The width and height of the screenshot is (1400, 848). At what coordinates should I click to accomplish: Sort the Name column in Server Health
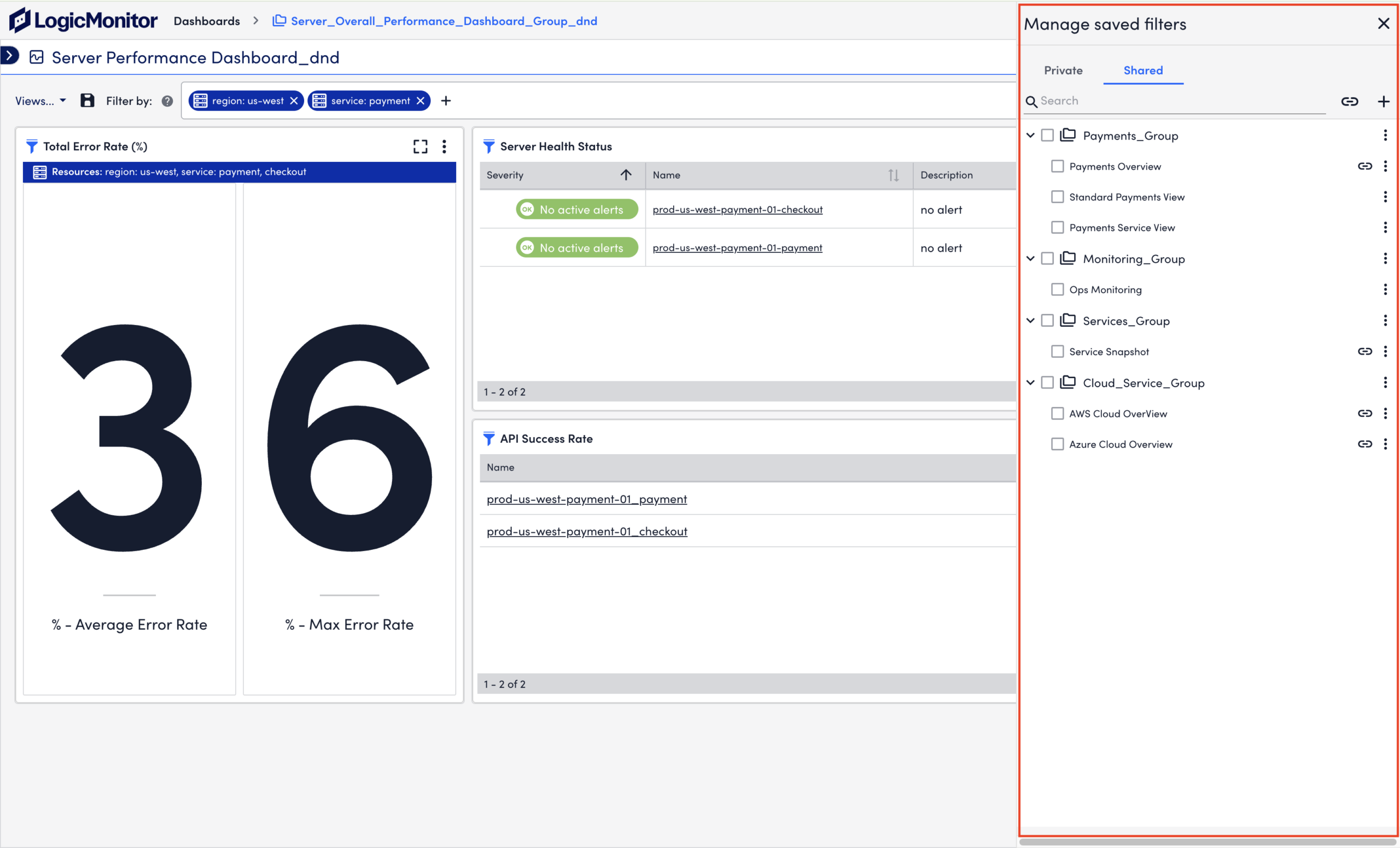(893, 175)
